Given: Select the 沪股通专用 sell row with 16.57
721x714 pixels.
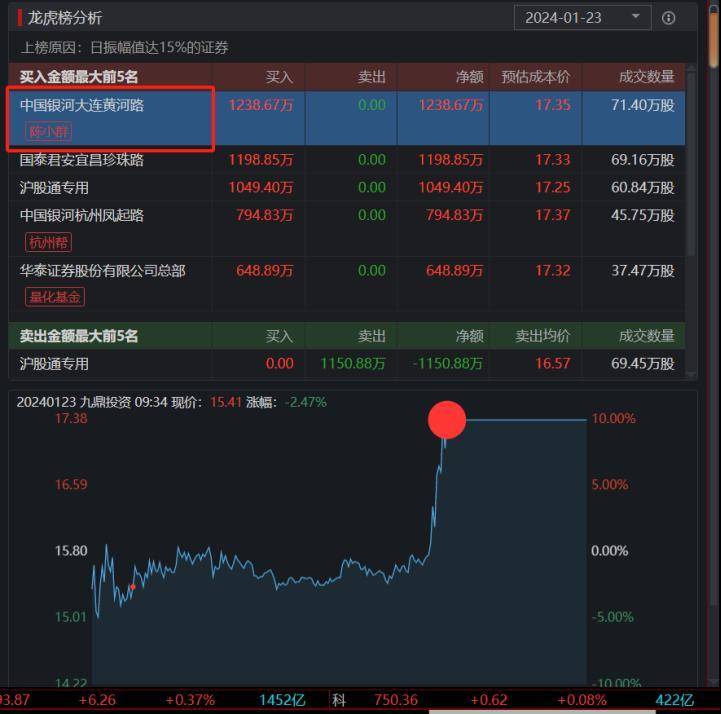Looking at the screenshot, I should point(347,364).
